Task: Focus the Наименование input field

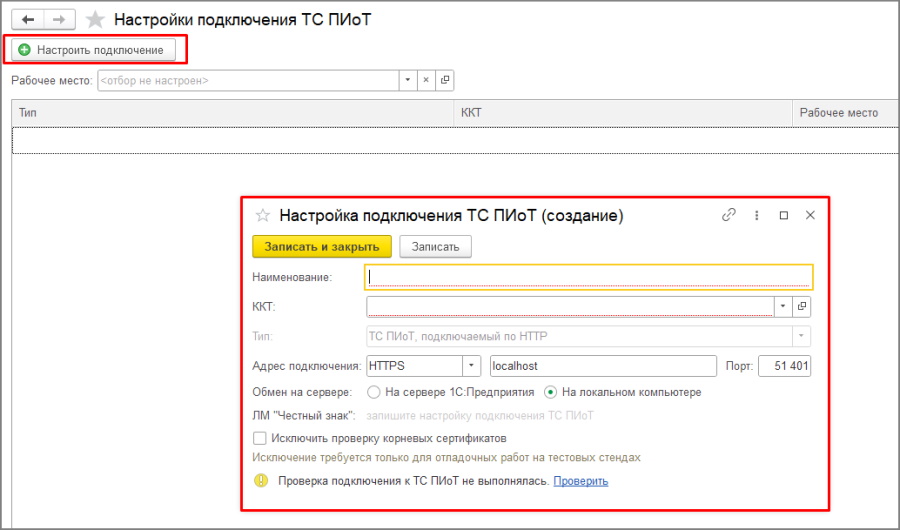Action: (589, 277)
